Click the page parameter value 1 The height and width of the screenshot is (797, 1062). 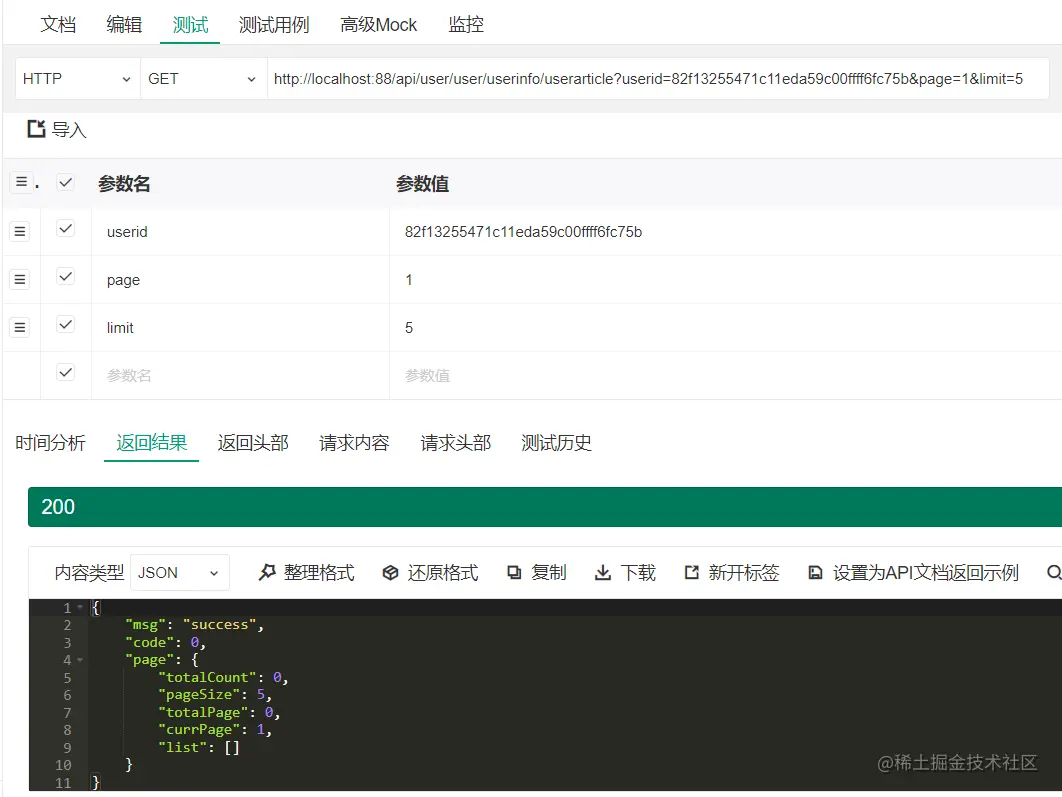click(x=408, y=280)
